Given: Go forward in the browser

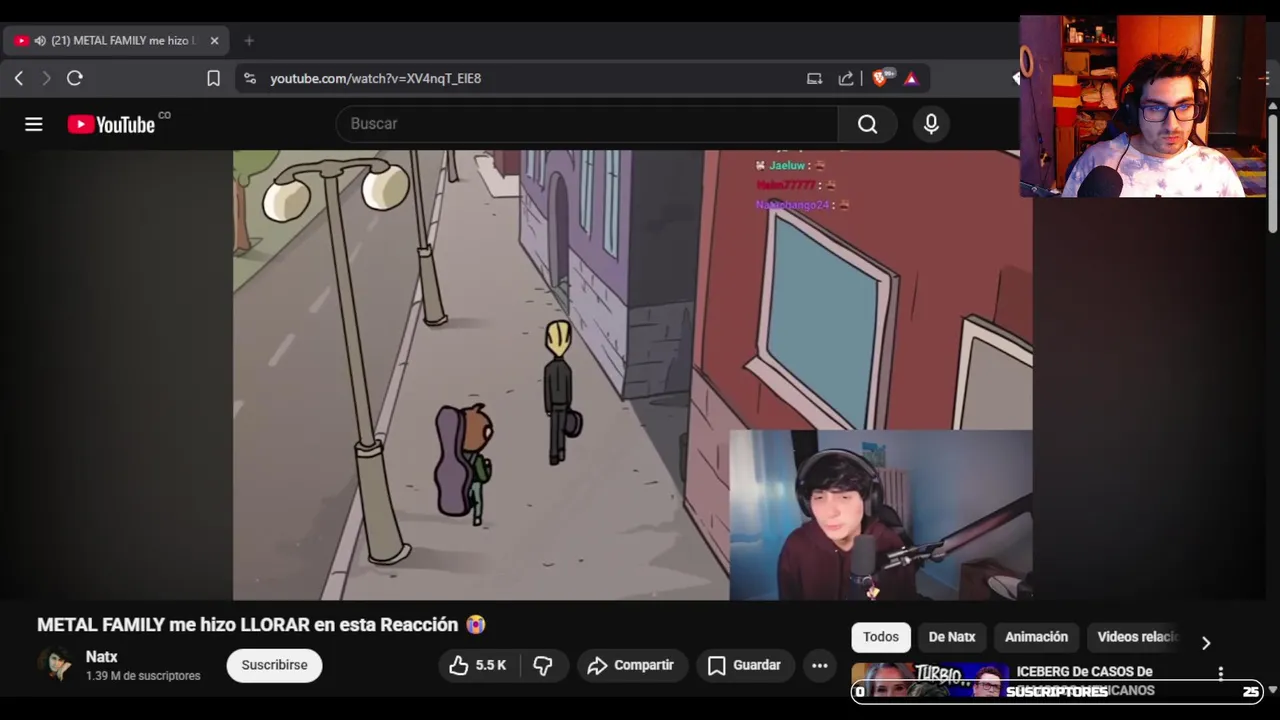Looking at the screenshot, I should coord(46,78).
